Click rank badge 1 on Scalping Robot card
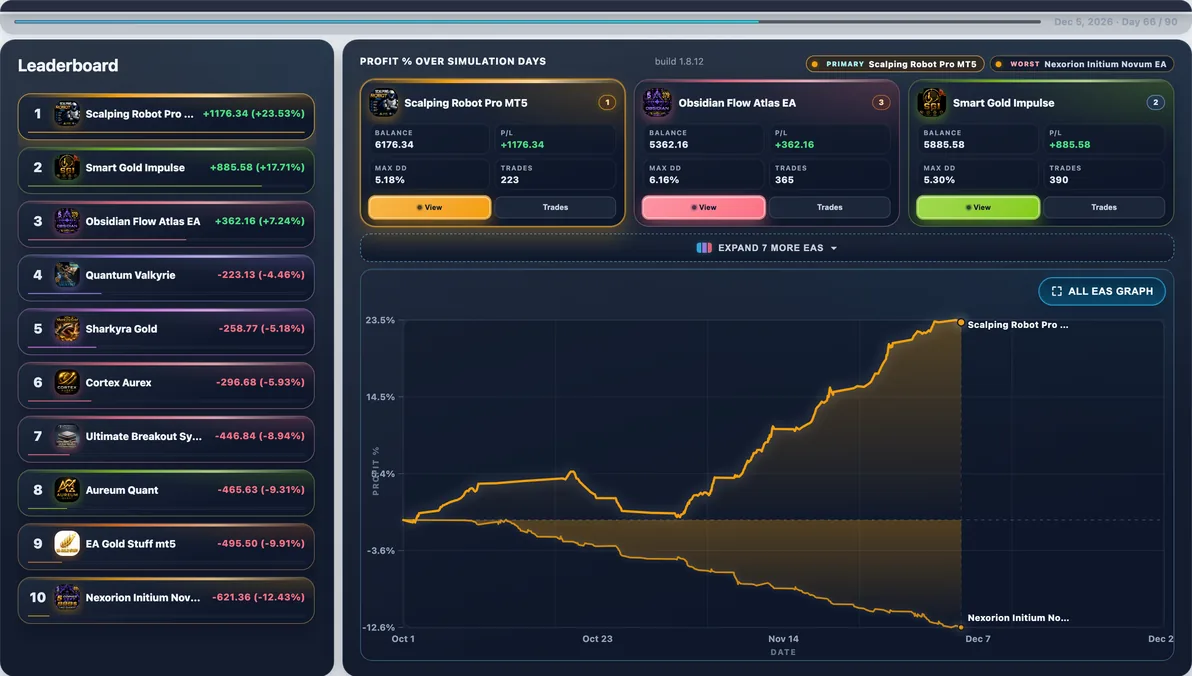 [607, 103]
